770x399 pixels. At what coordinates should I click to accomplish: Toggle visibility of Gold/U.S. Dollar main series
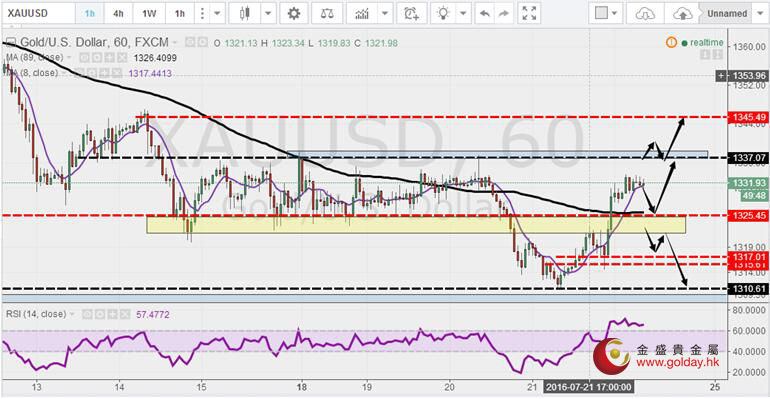pos(190,43)
